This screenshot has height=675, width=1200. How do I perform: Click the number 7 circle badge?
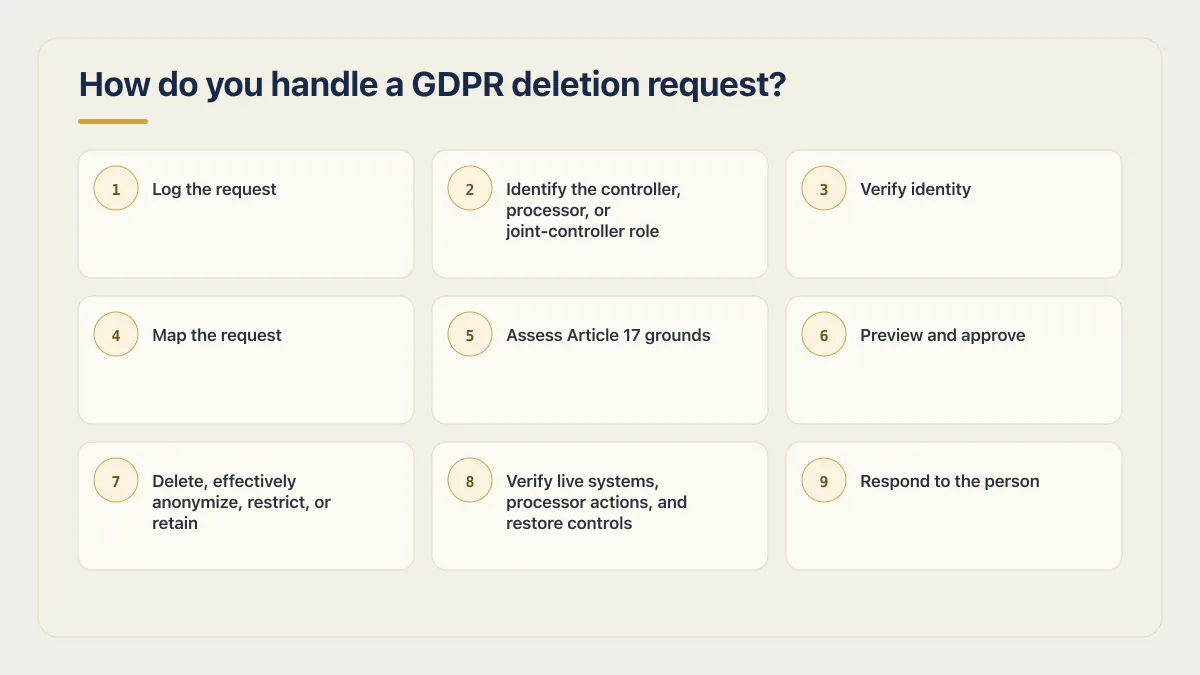(x=116, y=480)
